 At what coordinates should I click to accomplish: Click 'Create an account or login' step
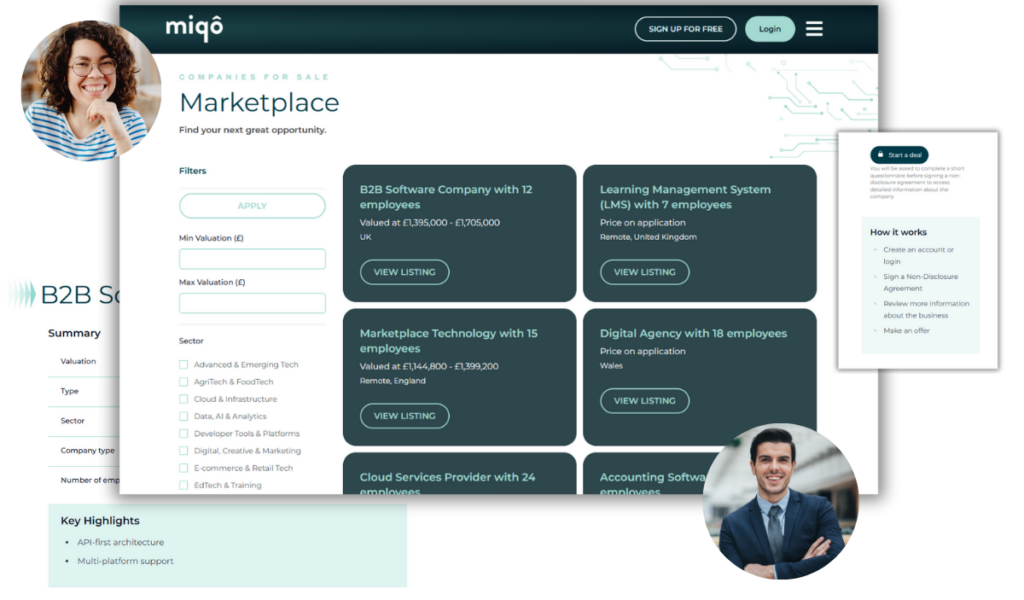coord(918,255)
